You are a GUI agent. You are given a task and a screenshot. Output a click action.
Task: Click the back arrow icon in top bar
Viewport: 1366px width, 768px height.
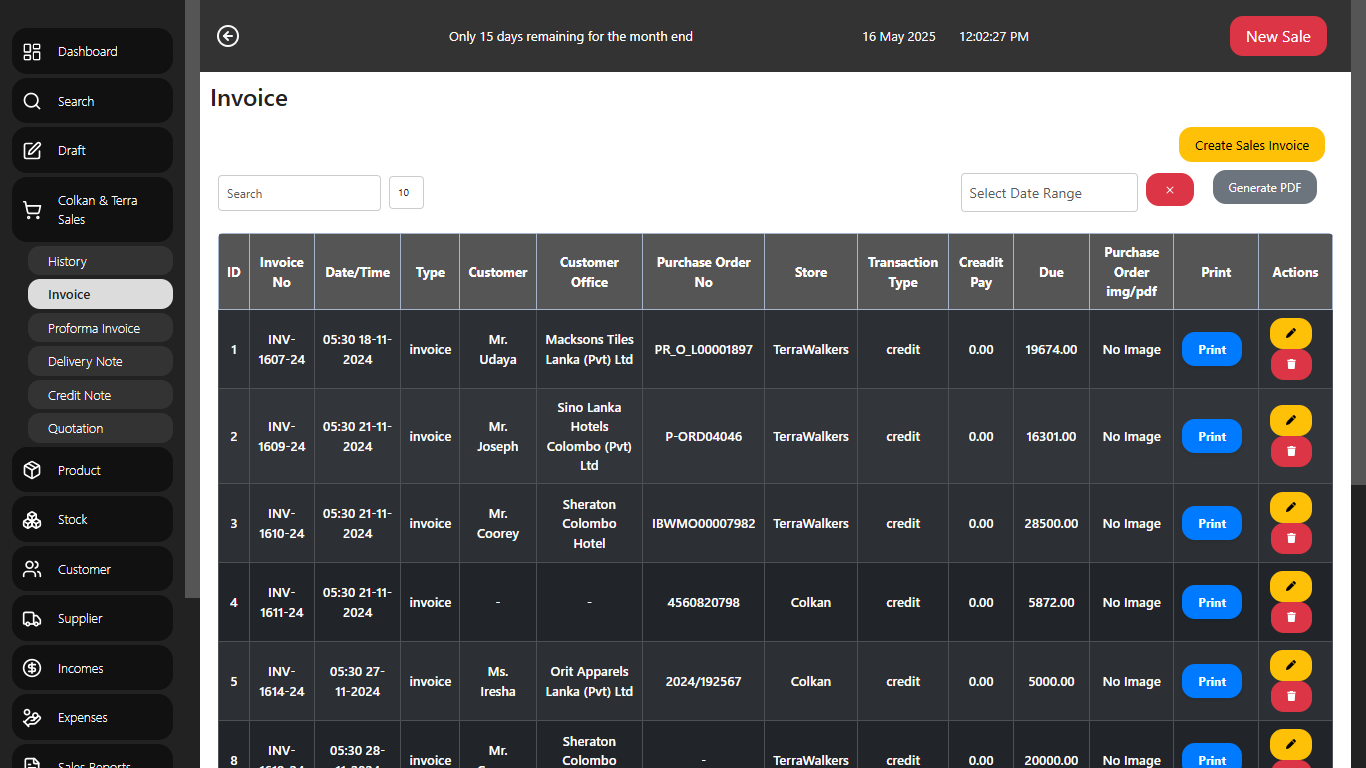pos(228,36)
